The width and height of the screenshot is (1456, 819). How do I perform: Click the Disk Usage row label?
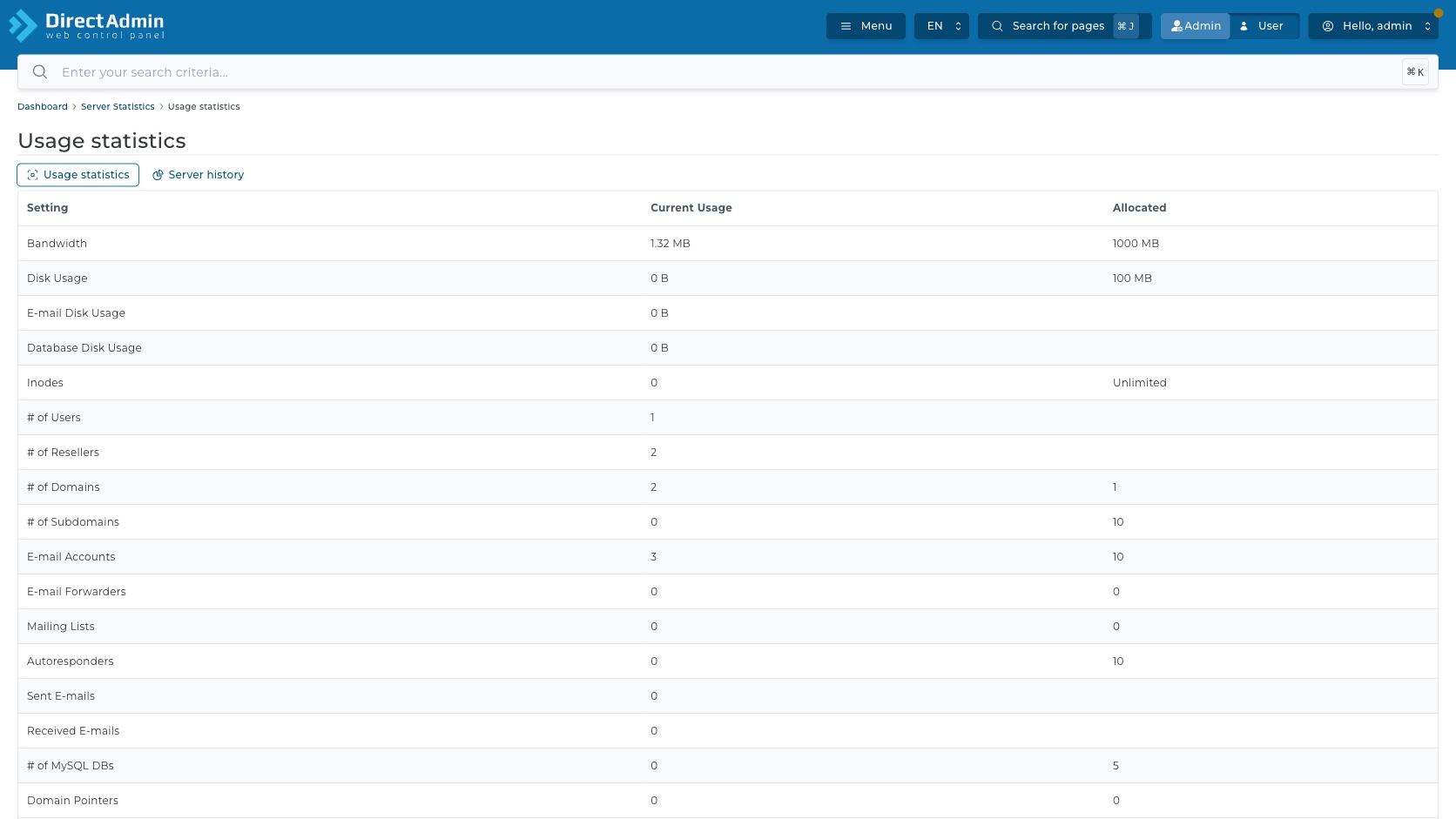point(57,279)
